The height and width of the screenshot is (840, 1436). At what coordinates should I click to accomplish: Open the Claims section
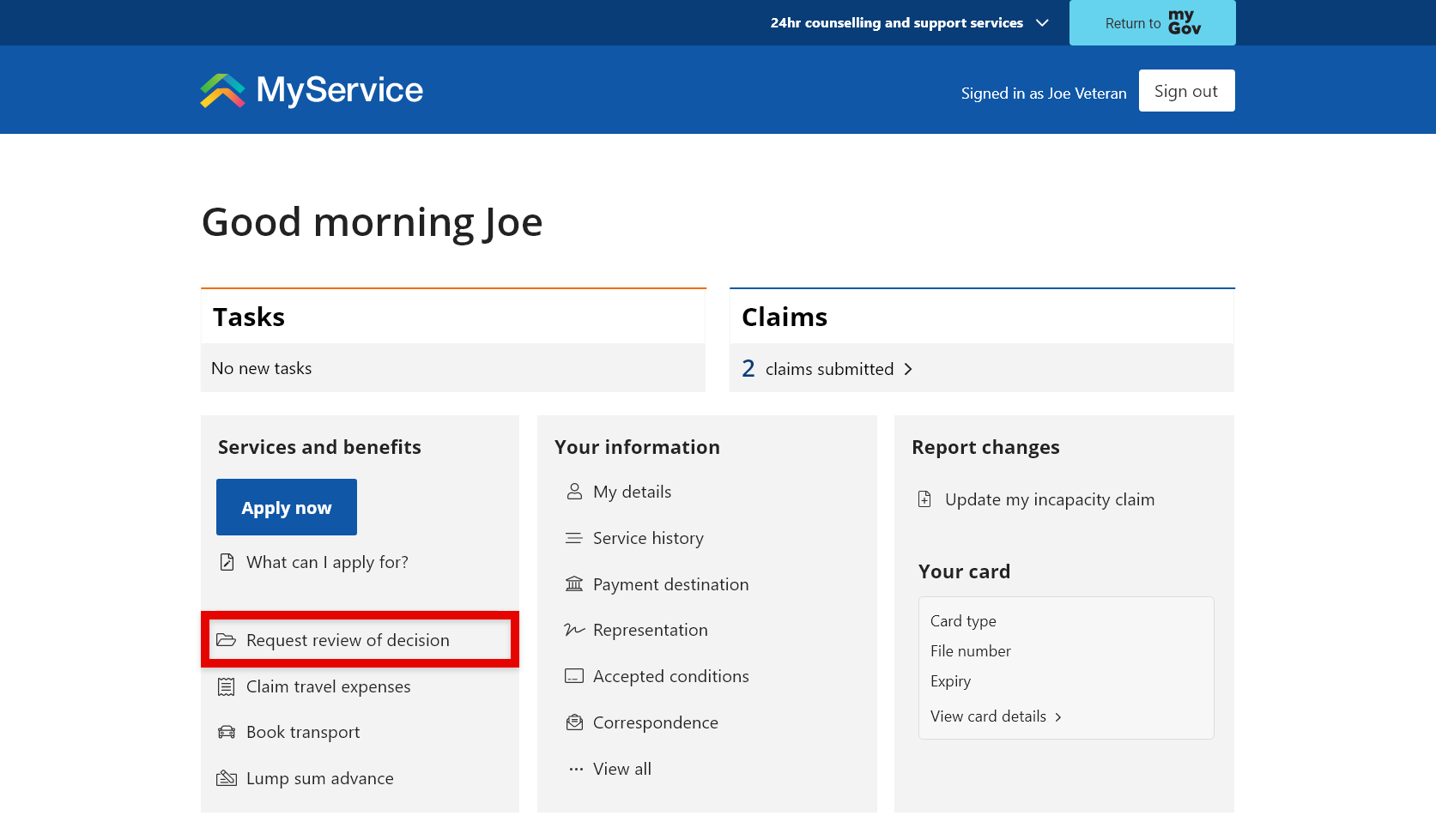pyautogui.click(x=784, y=317)
